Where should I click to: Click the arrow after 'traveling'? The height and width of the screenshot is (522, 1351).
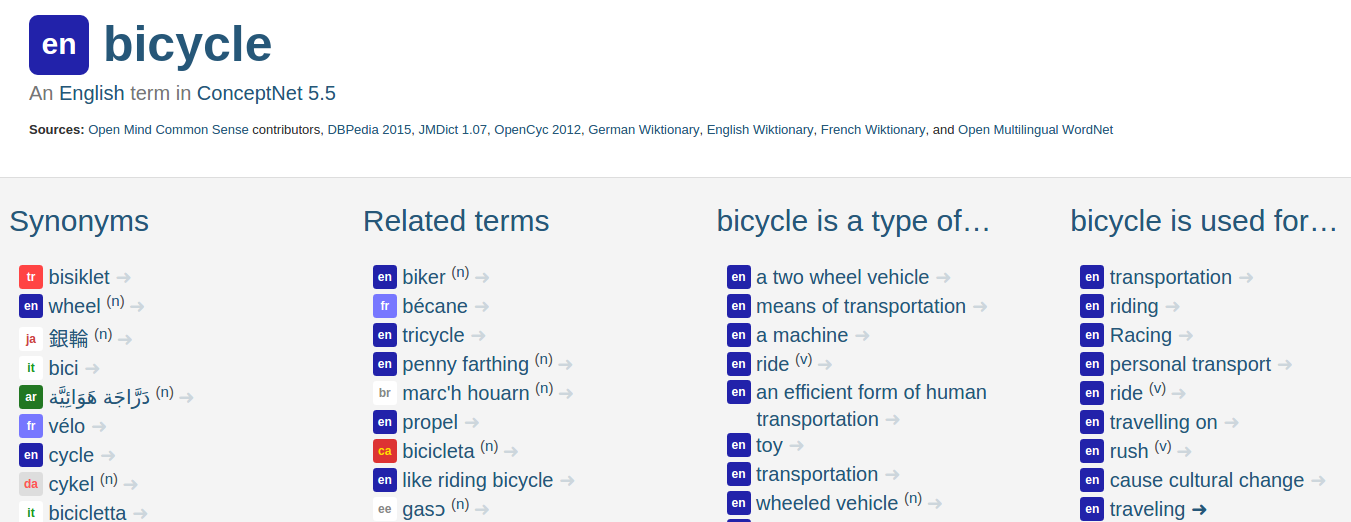tap(1200, 509)
